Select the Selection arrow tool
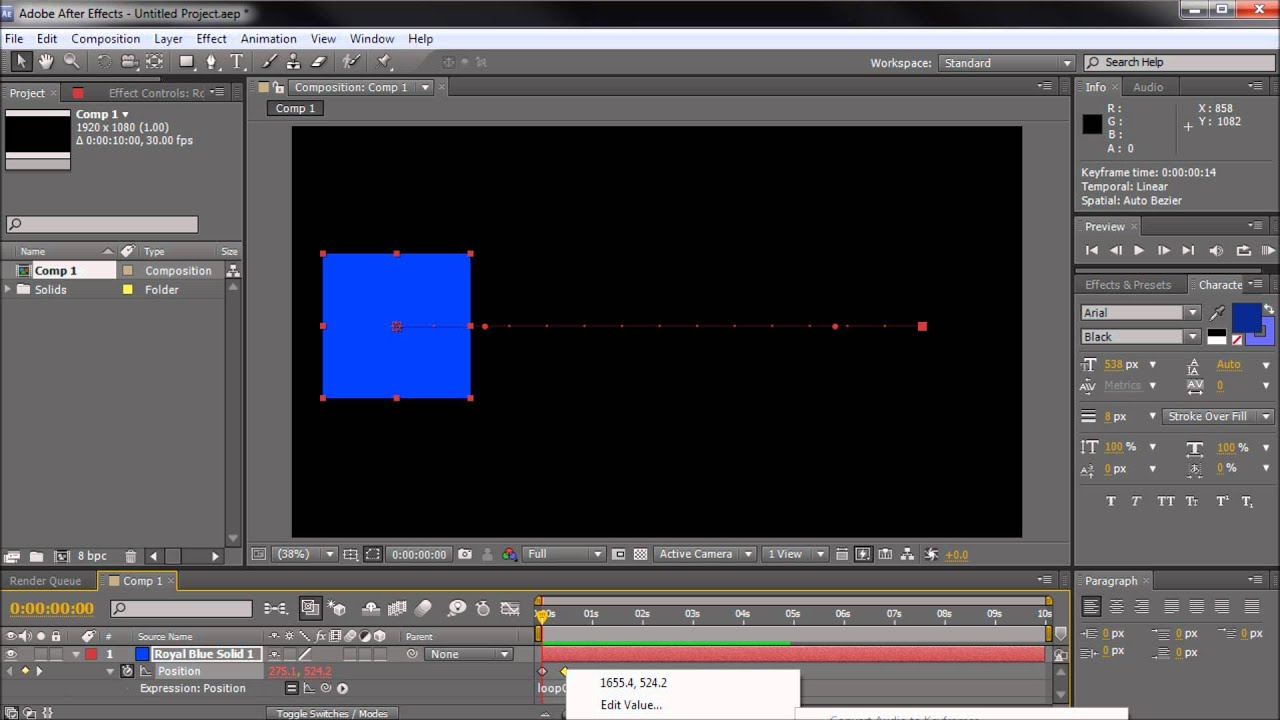The width and height of the screenshot is (1280, 720). point(21,62)
